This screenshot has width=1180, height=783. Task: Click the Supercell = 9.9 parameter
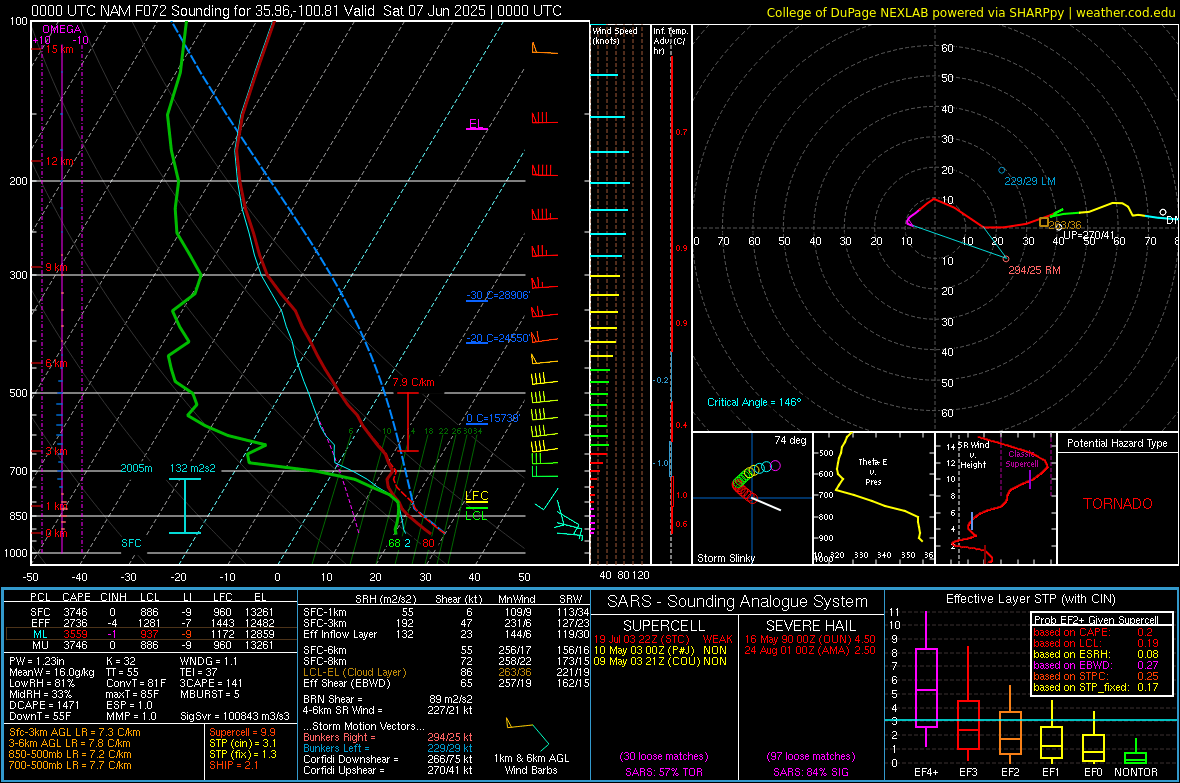click(x=242, y=732)
